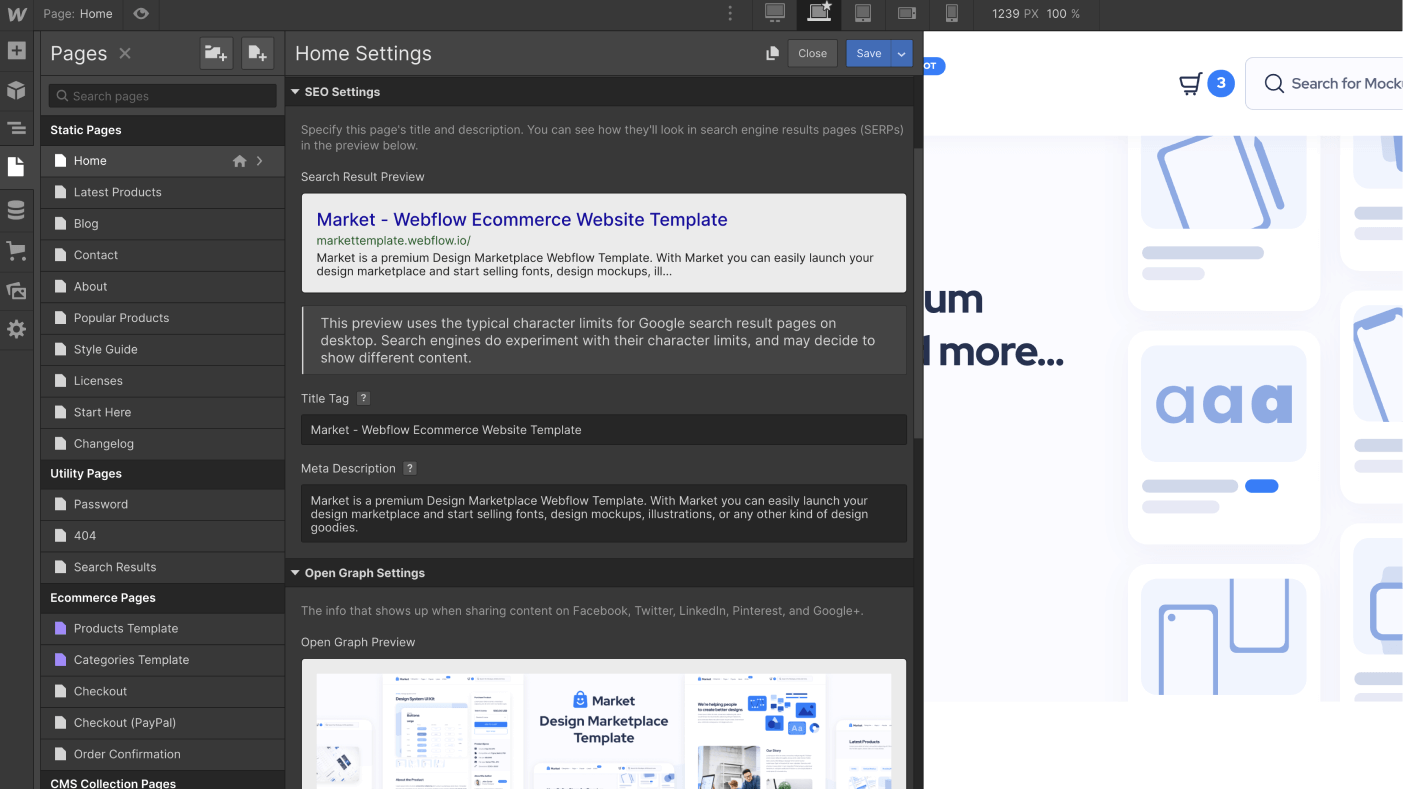Viewport: 1403px width, 789px height.
Task: Close the Pages panel
Action: click(125, 54)
